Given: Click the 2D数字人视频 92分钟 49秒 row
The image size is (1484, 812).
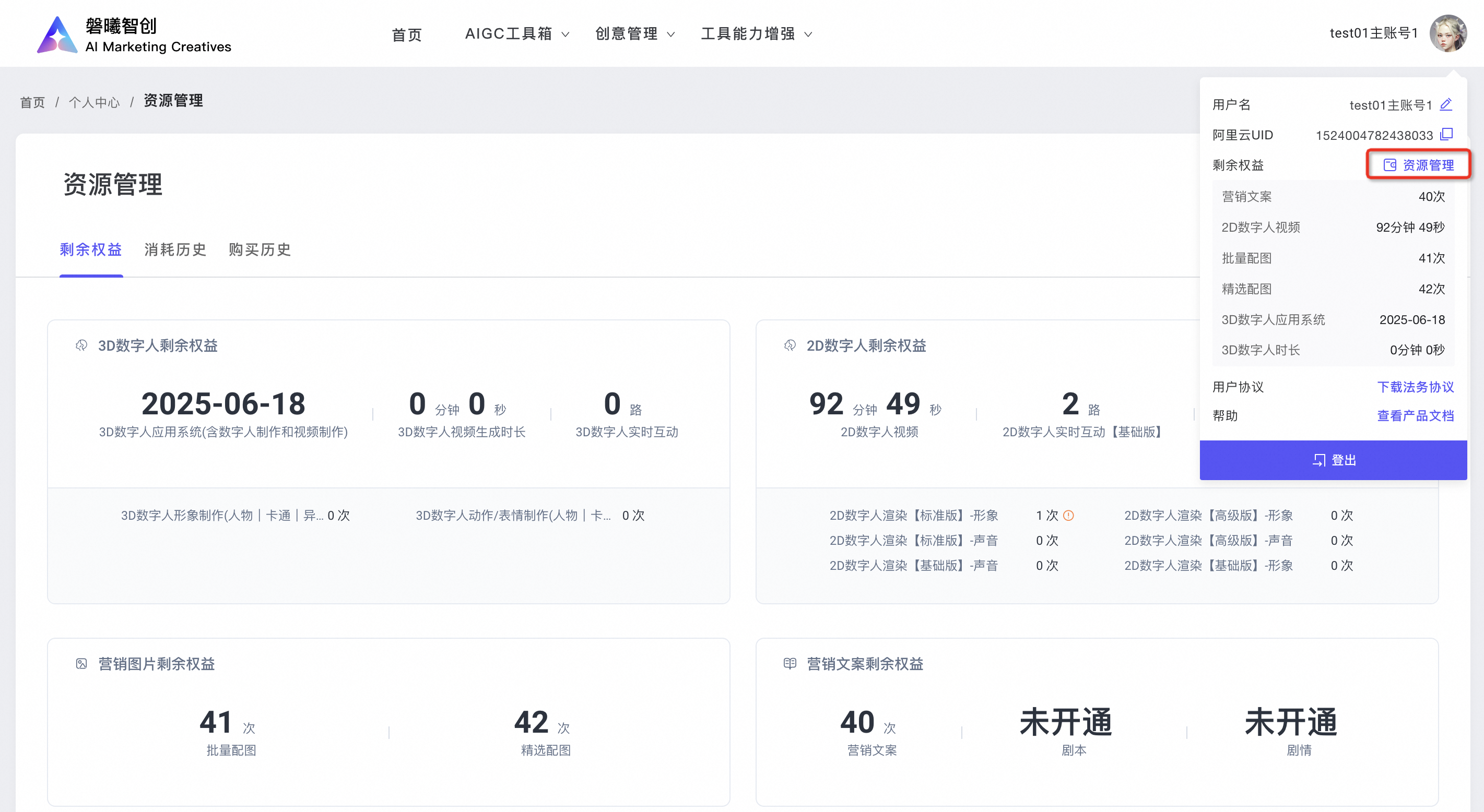Looking at the screenshot, I should click(x=1333, y=228).
